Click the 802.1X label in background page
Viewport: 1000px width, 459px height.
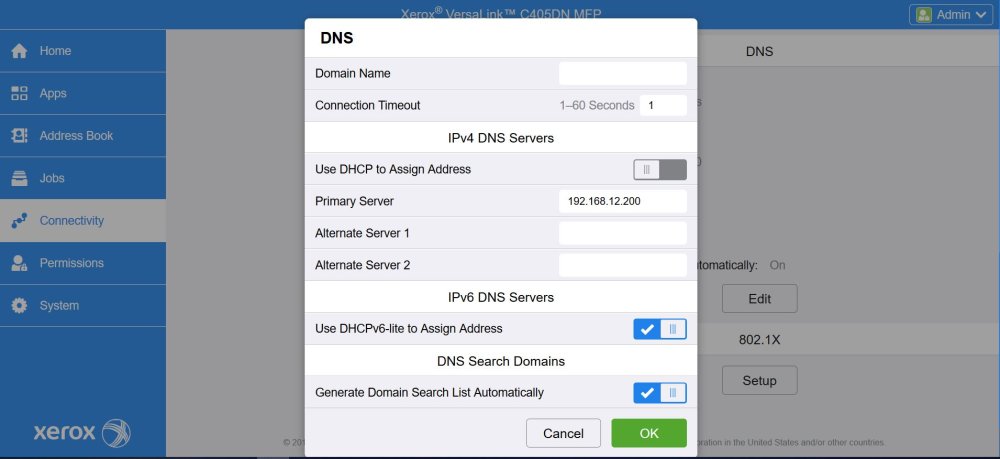[x=760, y=340]
